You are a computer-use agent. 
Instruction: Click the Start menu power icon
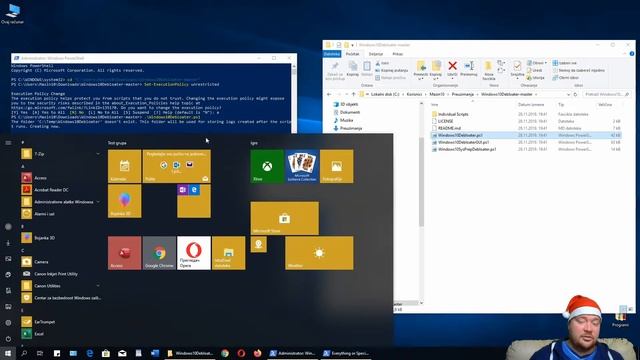pyautogui.click(x=8, y=339)
